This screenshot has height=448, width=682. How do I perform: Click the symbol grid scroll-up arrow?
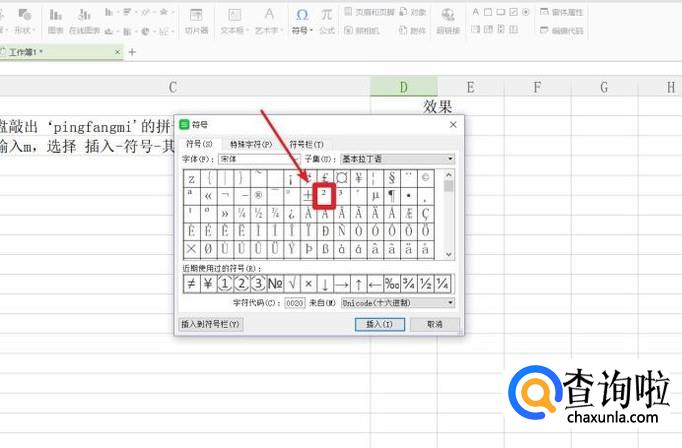(x=449, y=175)
